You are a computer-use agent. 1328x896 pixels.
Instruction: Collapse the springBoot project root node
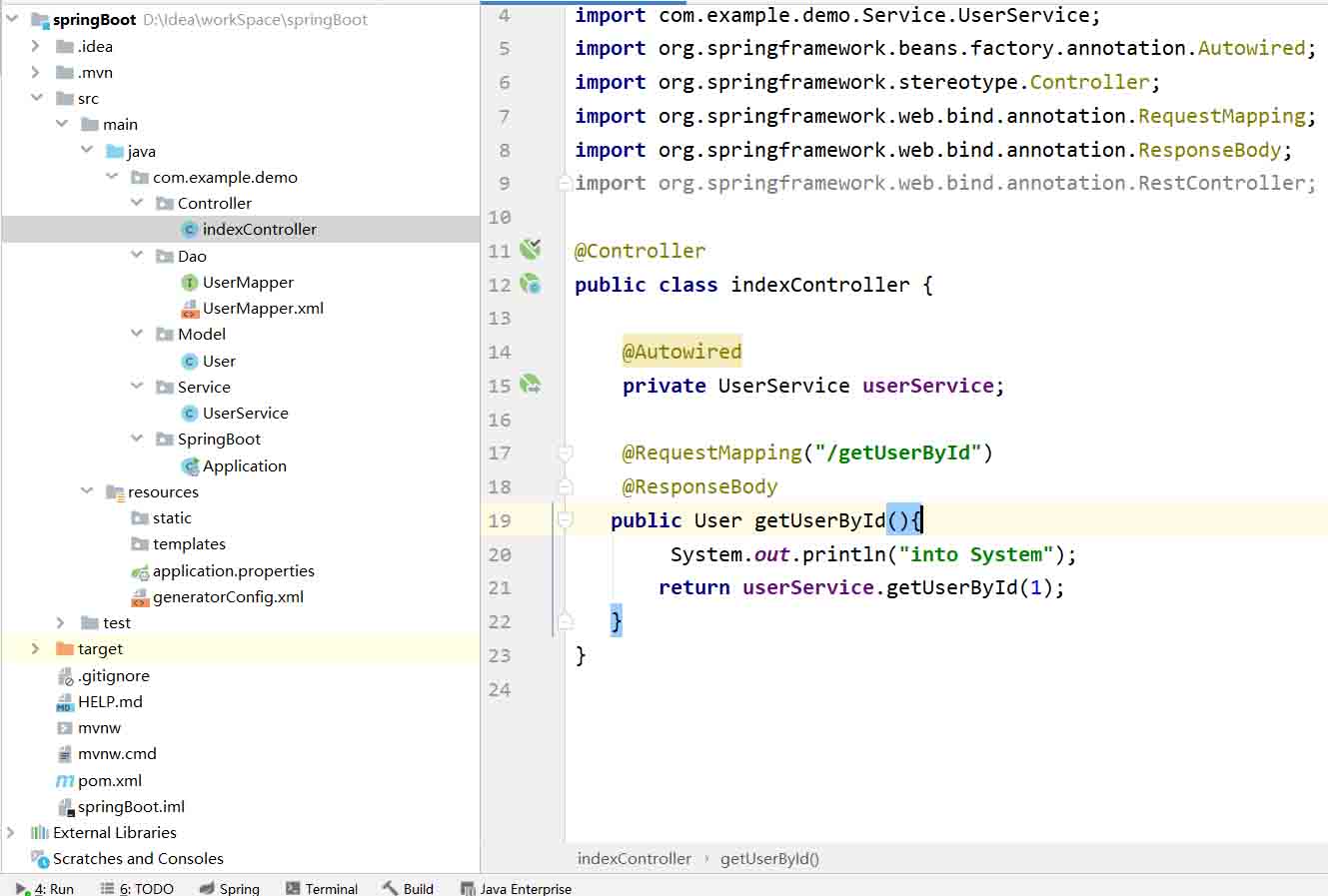[x=12, y=19]
